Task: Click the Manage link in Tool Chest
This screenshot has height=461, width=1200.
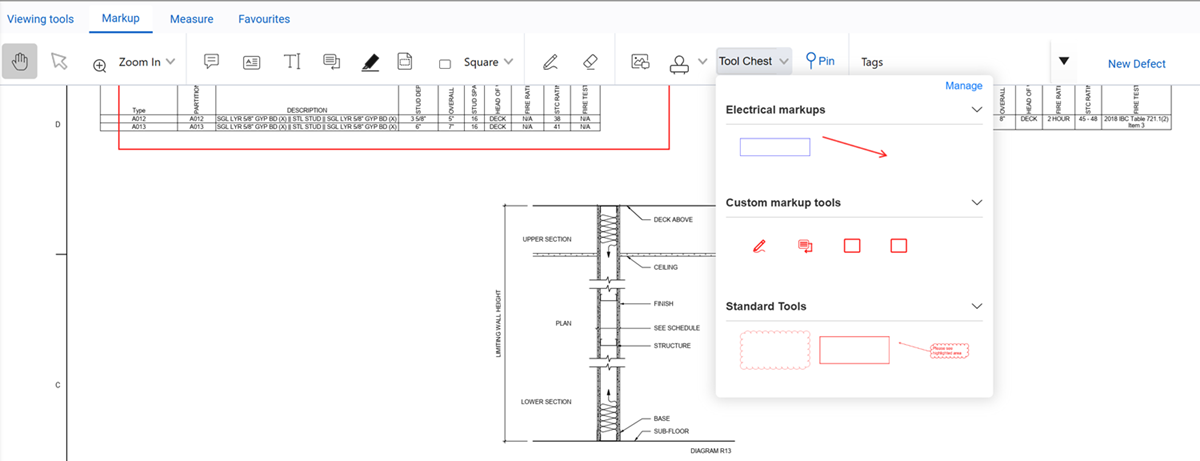Action: click(963, 86)
